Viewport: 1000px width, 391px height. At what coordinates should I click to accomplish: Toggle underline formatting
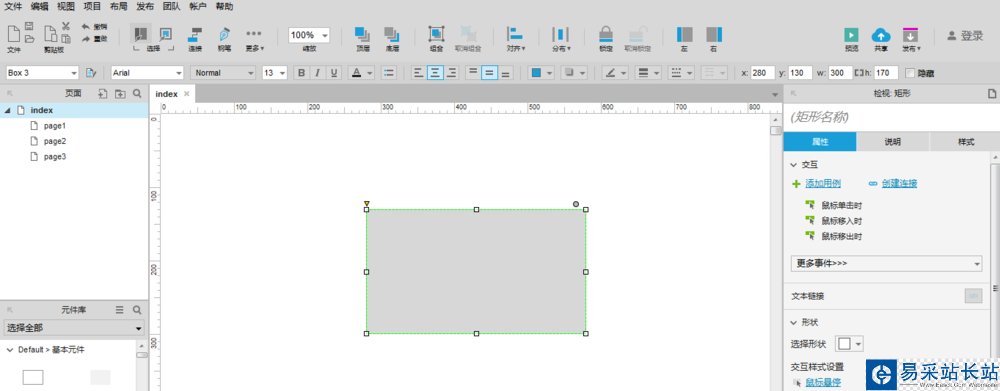(x=334, y=73)
